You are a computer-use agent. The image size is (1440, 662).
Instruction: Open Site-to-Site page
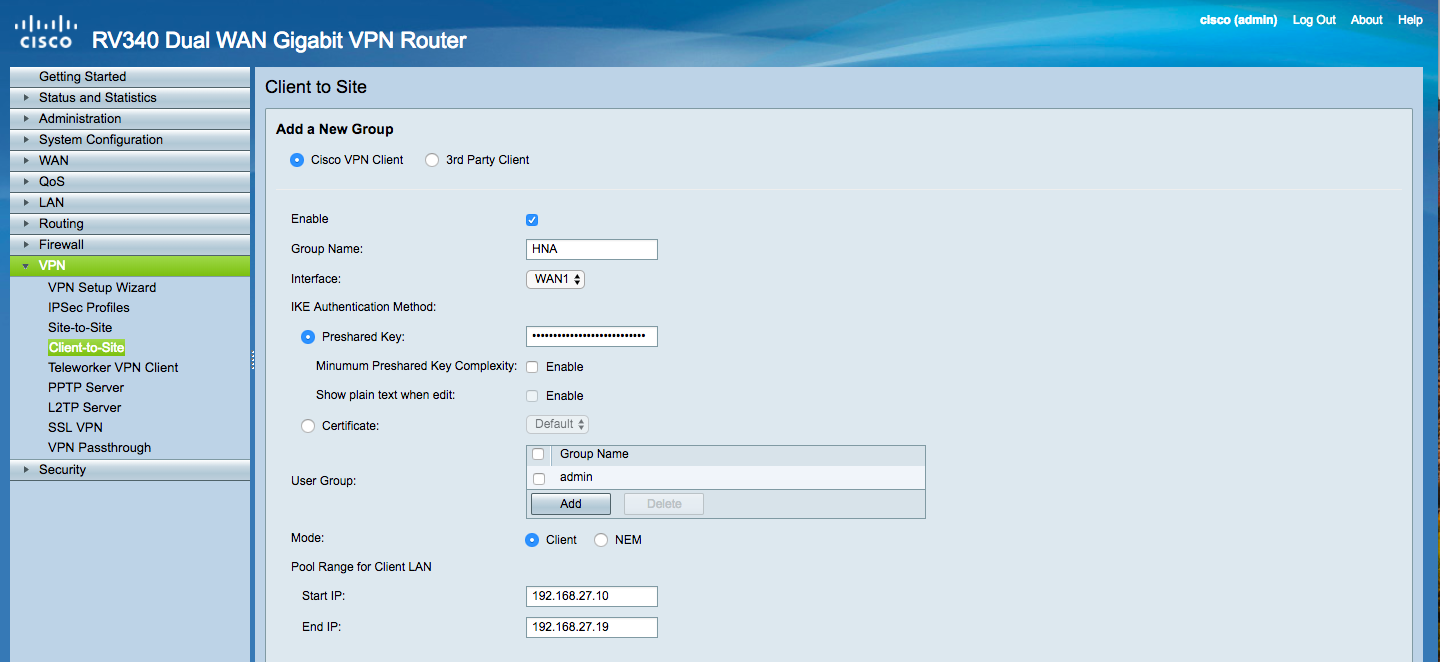(80, 328)
